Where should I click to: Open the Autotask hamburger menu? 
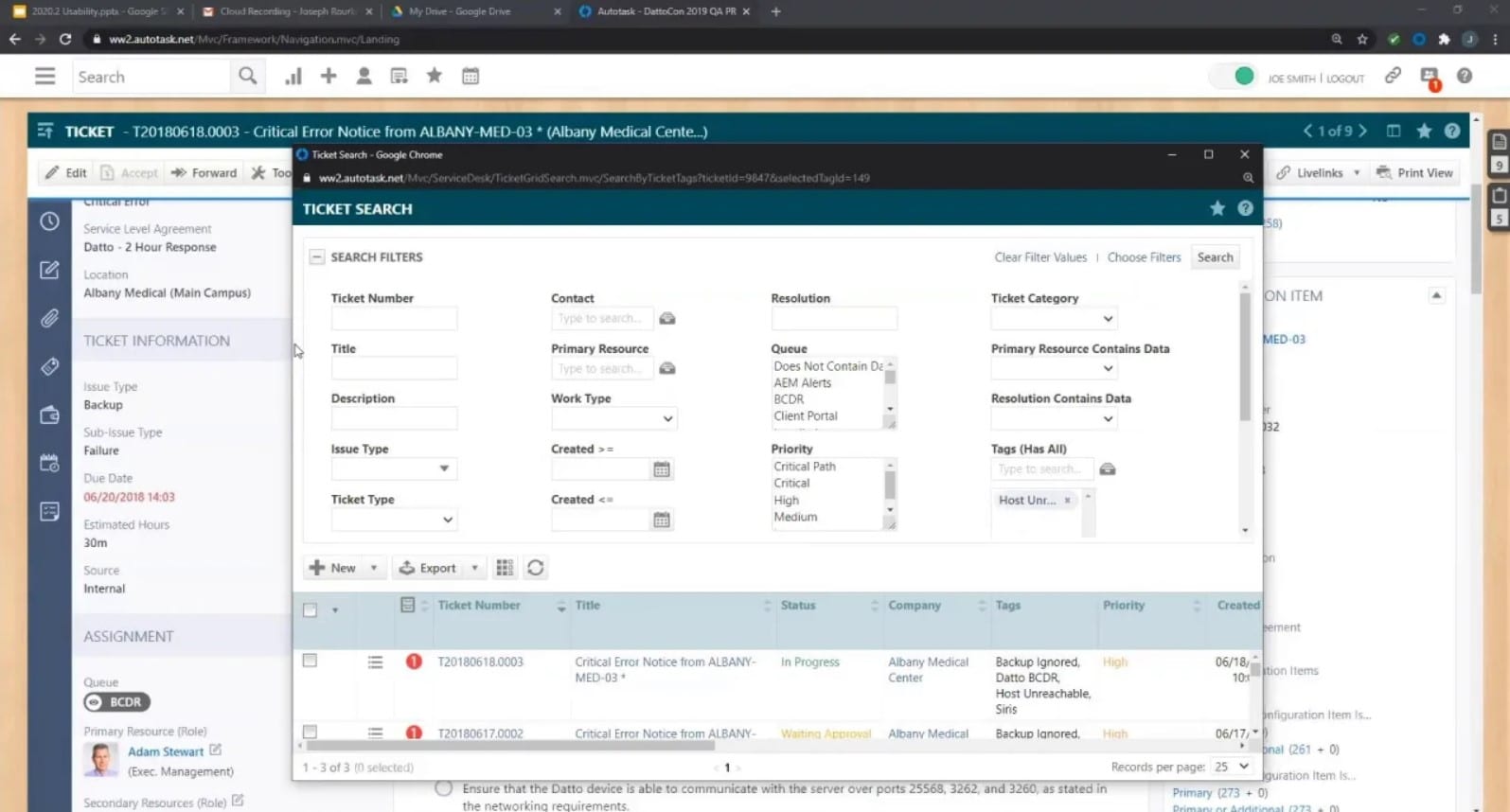(x=44, y=77)
